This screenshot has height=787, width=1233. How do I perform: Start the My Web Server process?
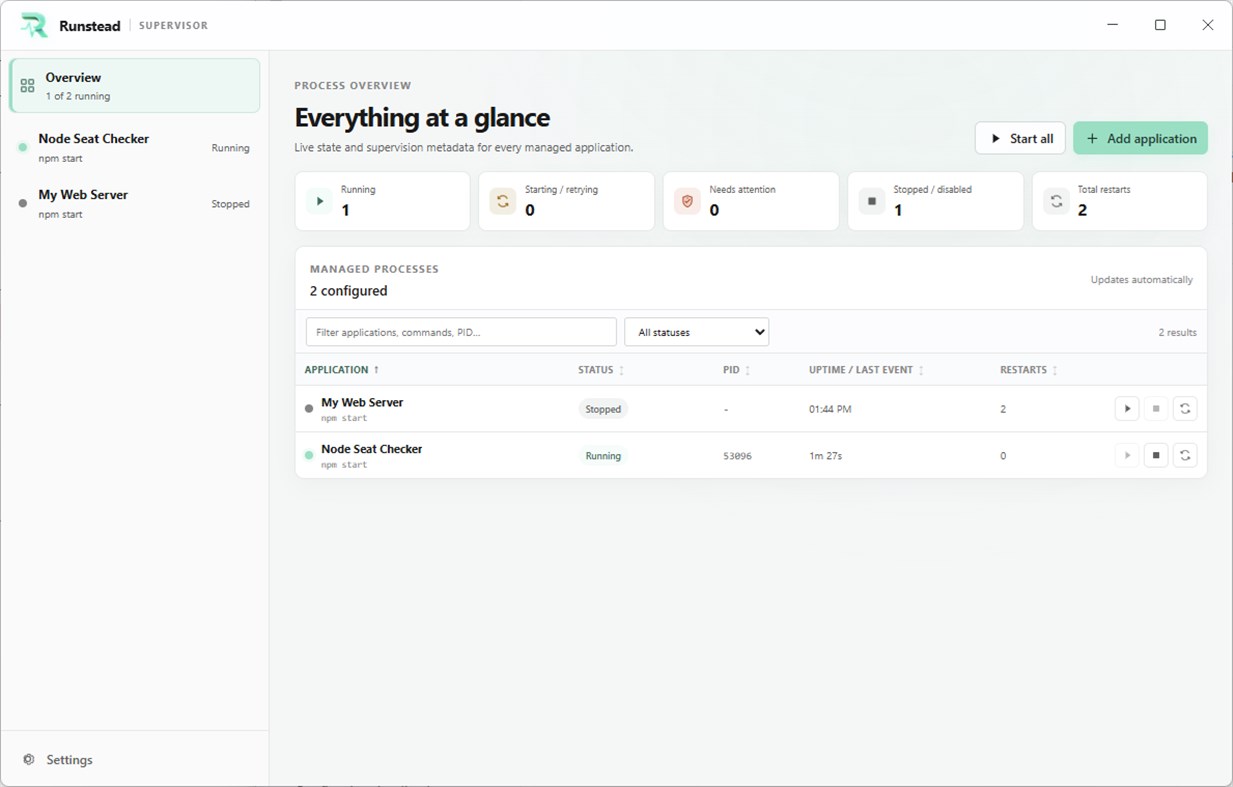coord(1127,409)
